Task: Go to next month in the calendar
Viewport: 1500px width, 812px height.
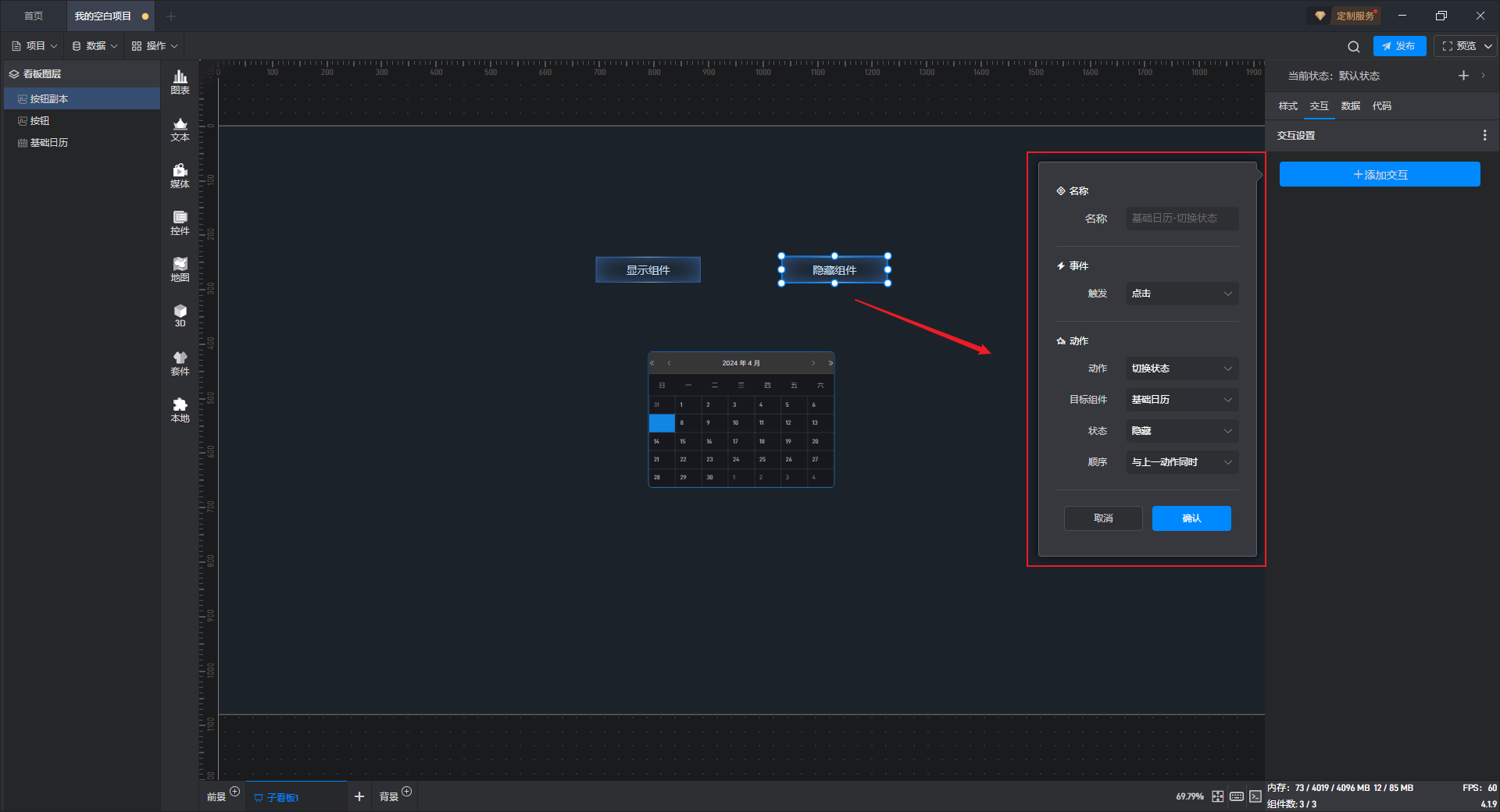Action: click(x=813, y=363)
